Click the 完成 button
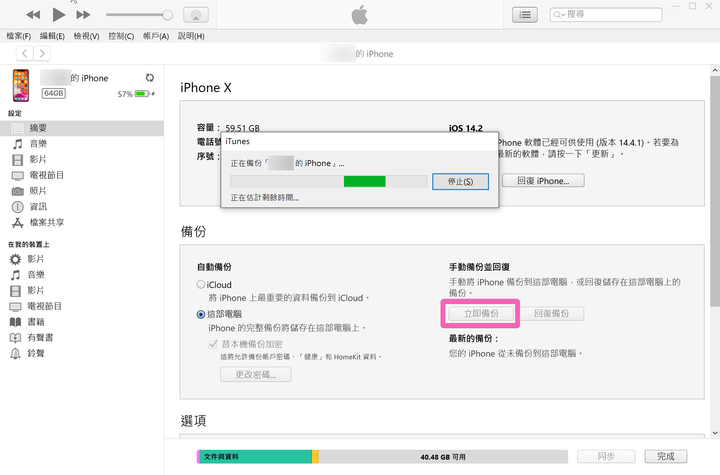720x475 pixels. click(666, 456)
